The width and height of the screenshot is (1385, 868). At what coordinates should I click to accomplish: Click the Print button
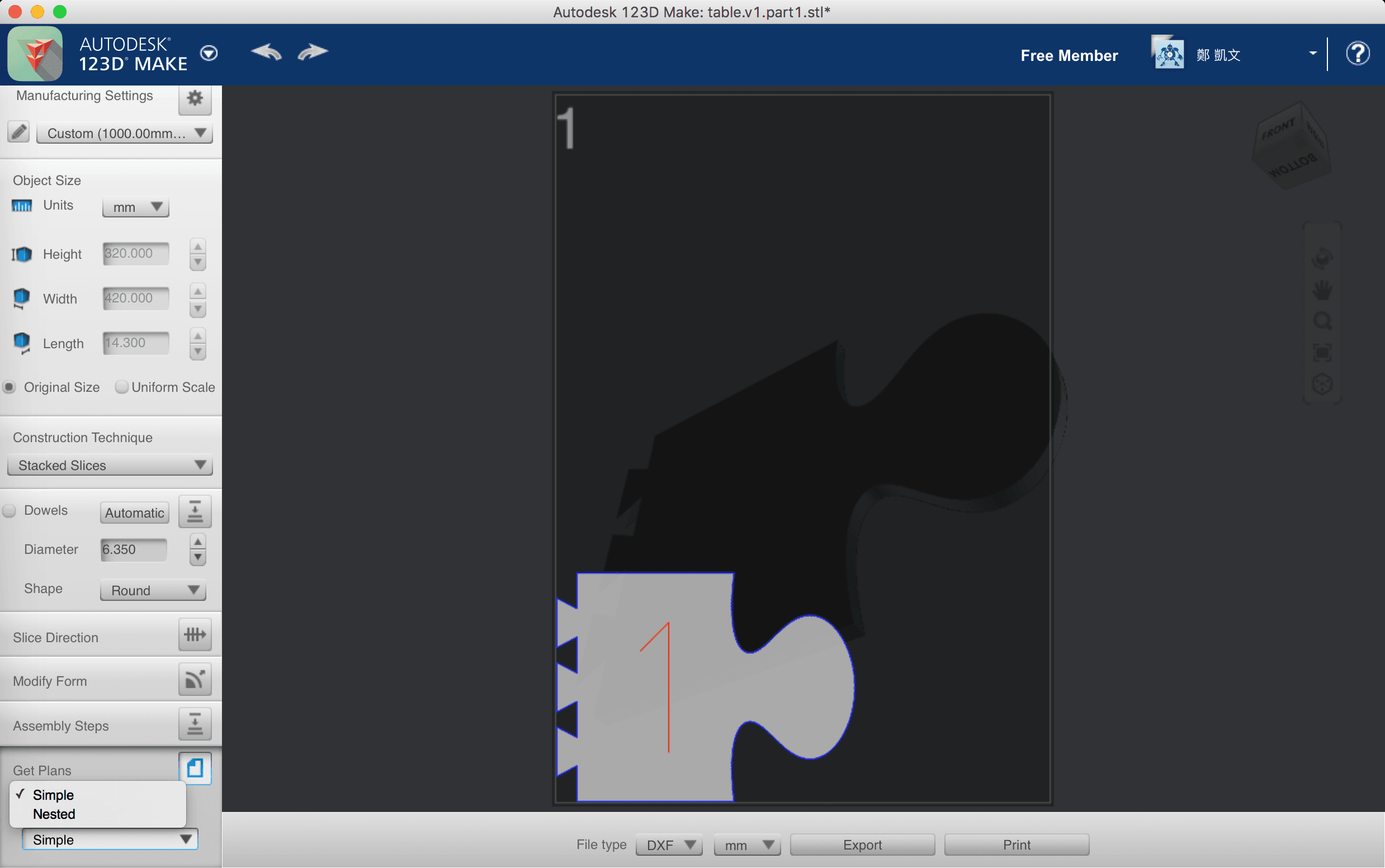[x=1017, y=845]
